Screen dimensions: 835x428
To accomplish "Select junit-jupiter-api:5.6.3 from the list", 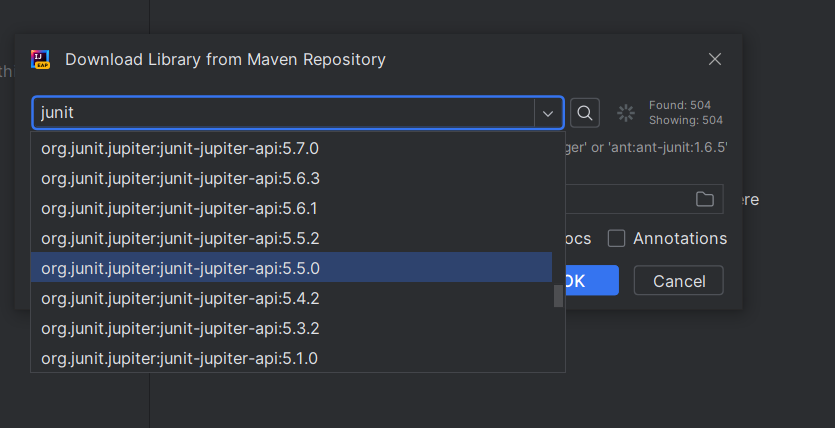I will 291,178.
